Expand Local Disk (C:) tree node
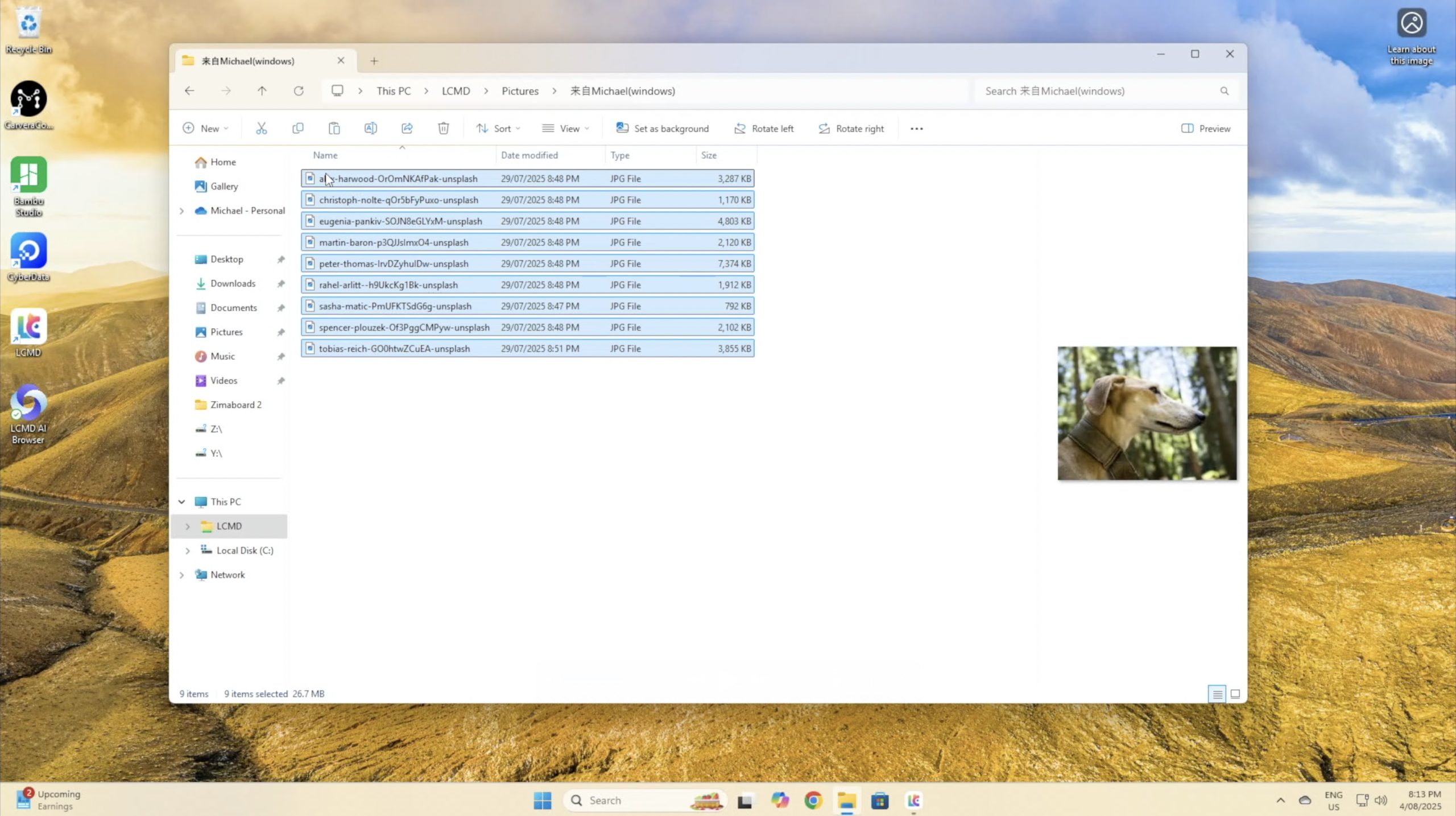1456x816 pixels. pyautogui.click(x=188, y=551)
